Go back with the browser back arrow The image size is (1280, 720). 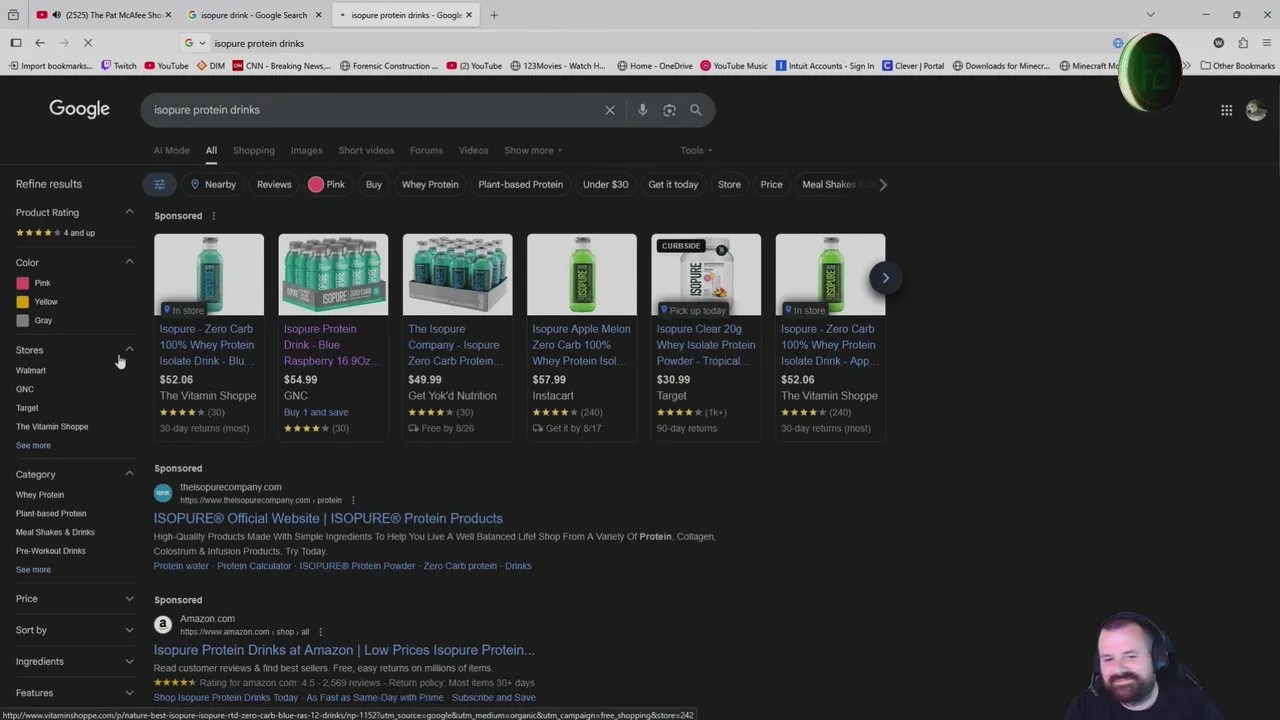coord(40,43)
